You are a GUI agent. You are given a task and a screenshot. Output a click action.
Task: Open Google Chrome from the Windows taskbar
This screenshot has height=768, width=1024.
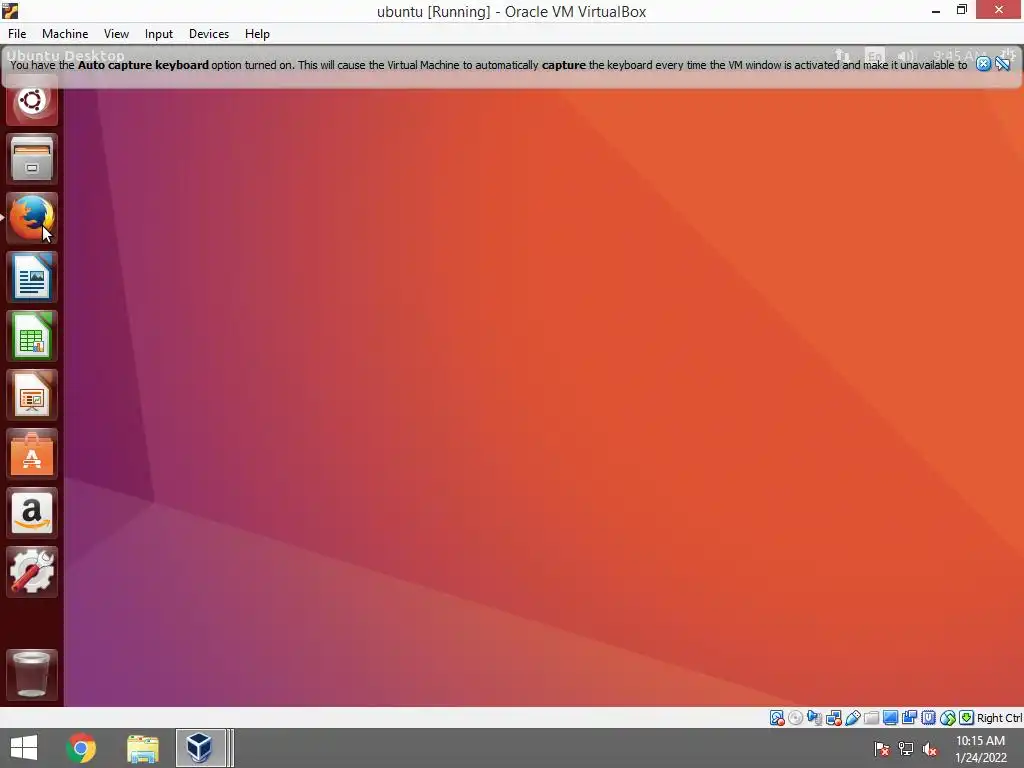coord(81,748)
